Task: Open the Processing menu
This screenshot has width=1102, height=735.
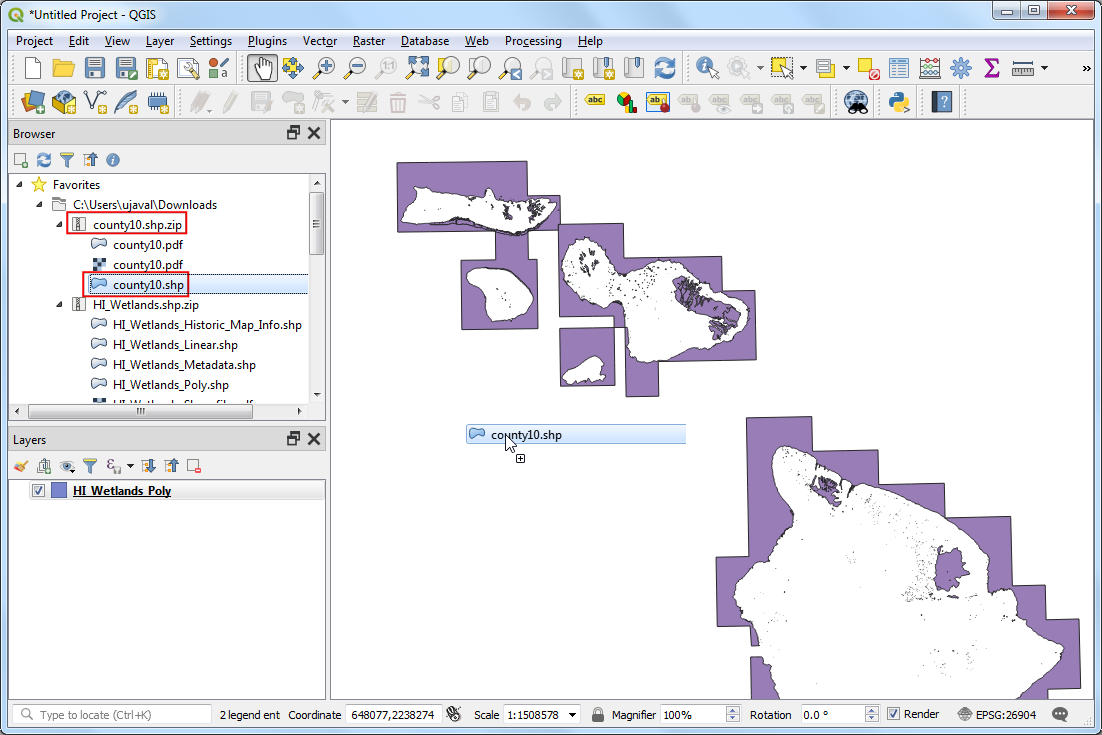Action: (532, 41)
